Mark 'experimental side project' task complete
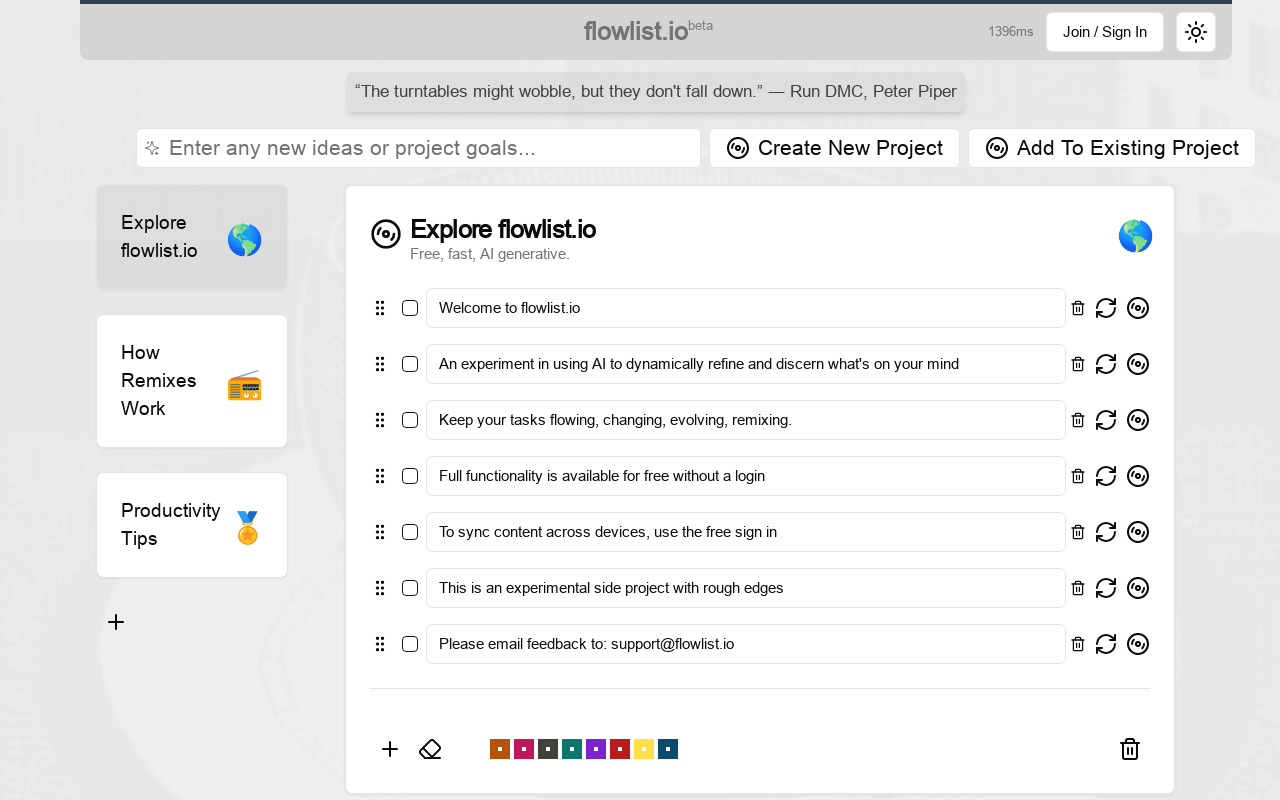The image size is (1280, 800). pos(410,588)
